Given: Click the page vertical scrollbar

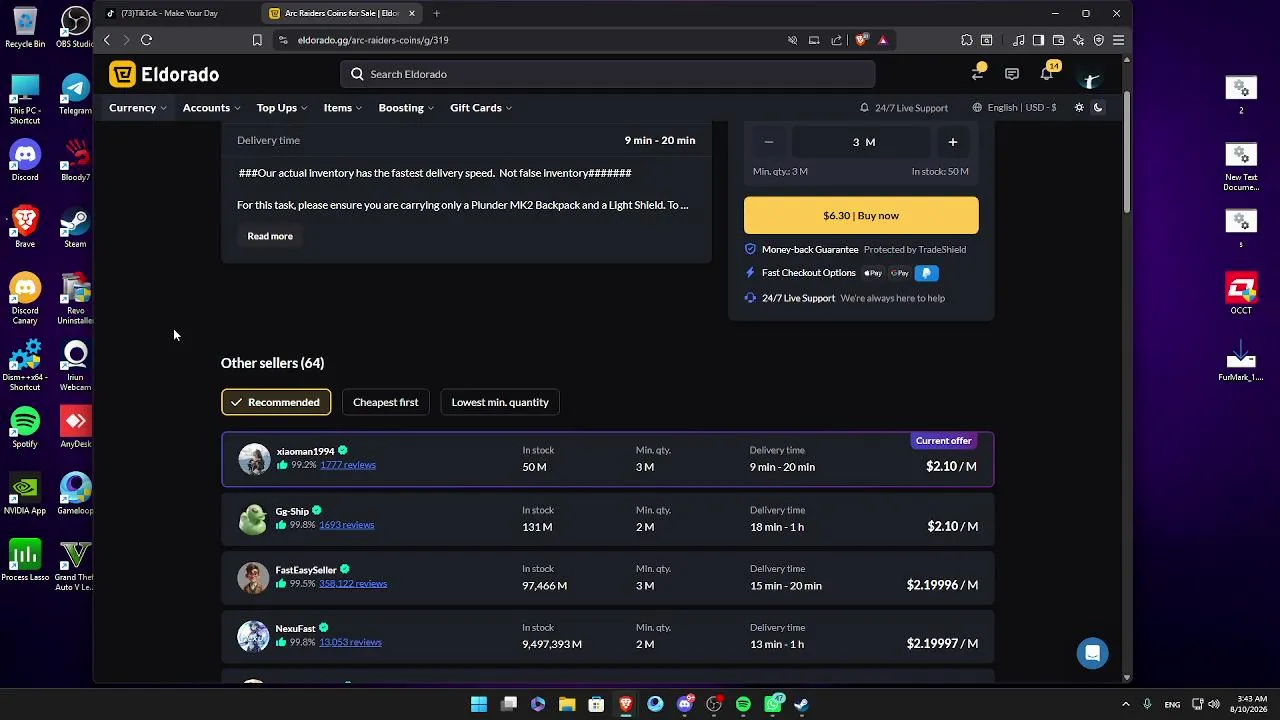Looking at the screenshot, I should (x=1128, y=150).
